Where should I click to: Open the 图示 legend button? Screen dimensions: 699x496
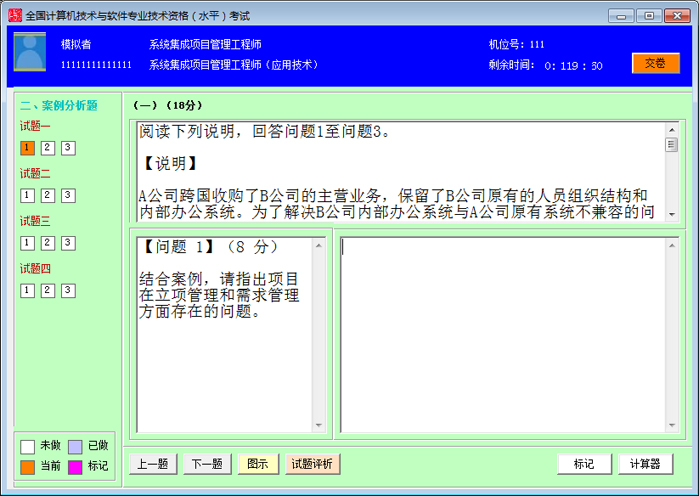(x=257, y=464)
